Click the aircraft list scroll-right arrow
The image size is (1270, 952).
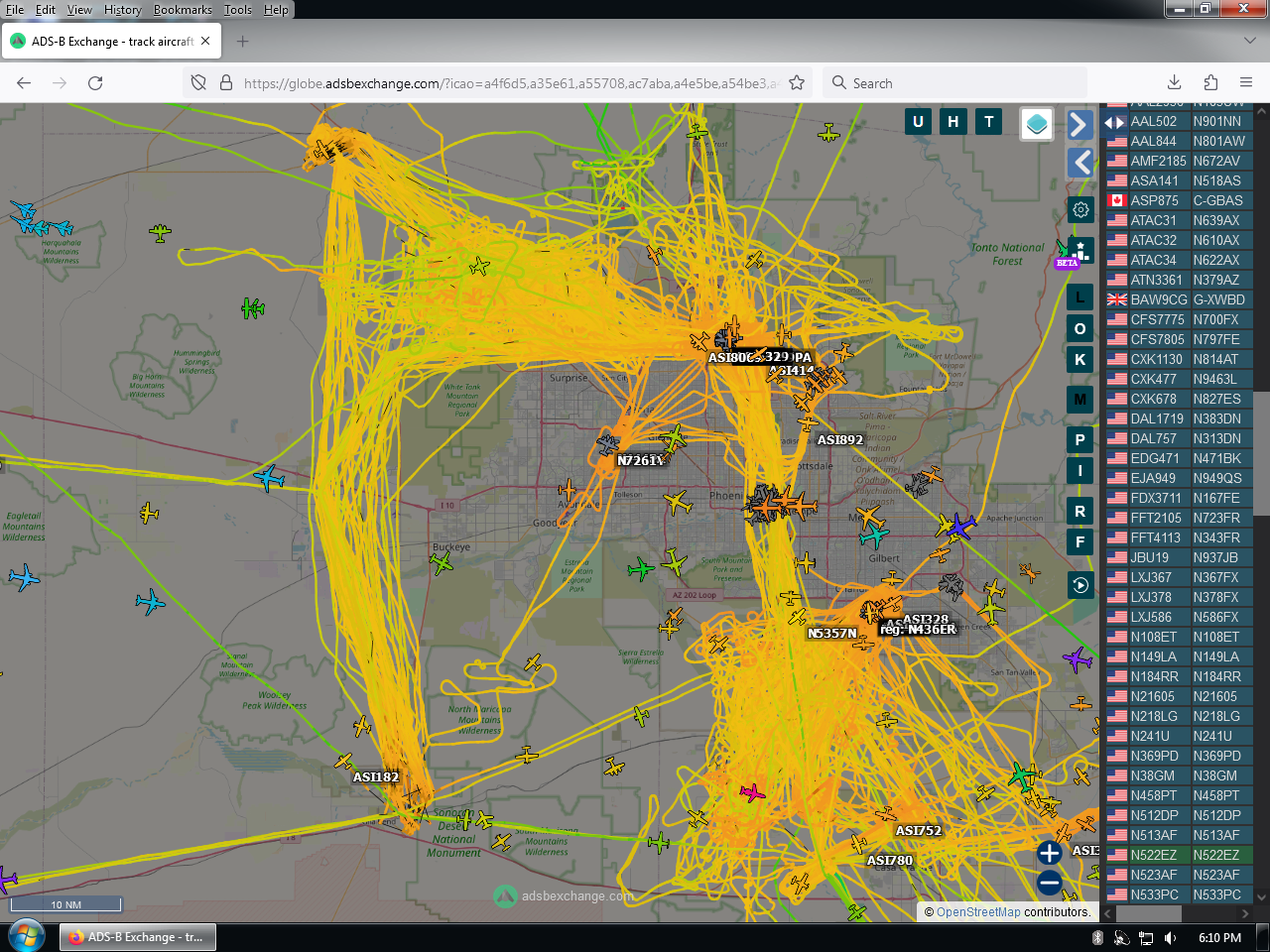point(1245,913)
